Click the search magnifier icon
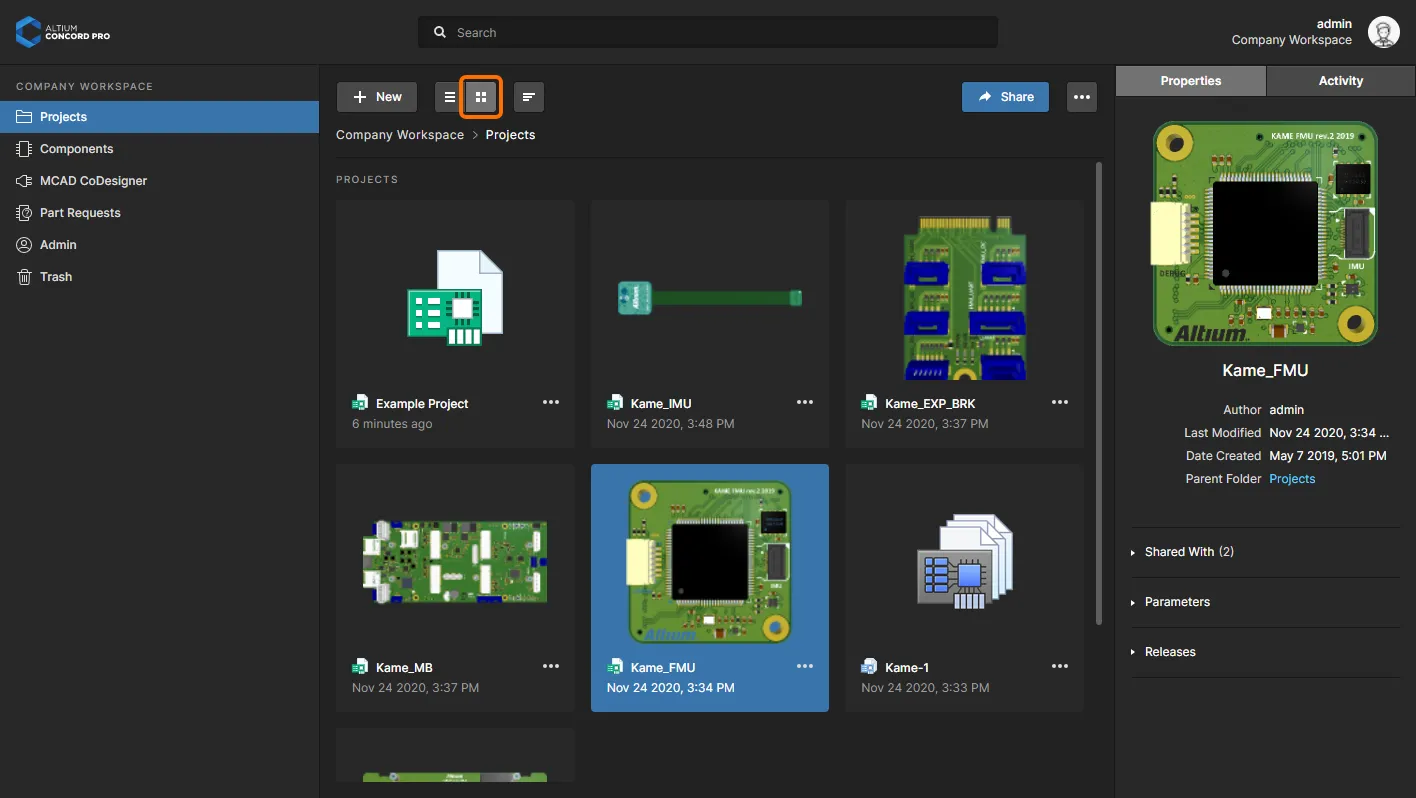 point(439,32)
